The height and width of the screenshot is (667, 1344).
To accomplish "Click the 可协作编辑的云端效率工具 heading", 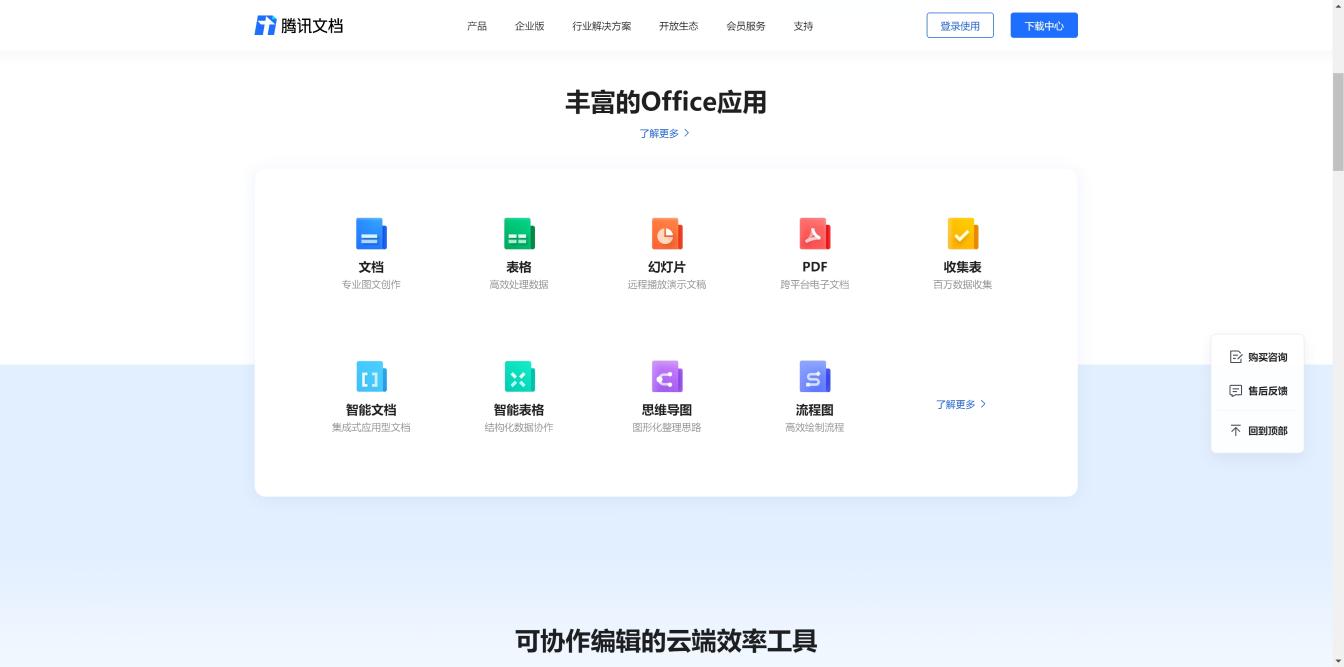I will tap(666, 640).
